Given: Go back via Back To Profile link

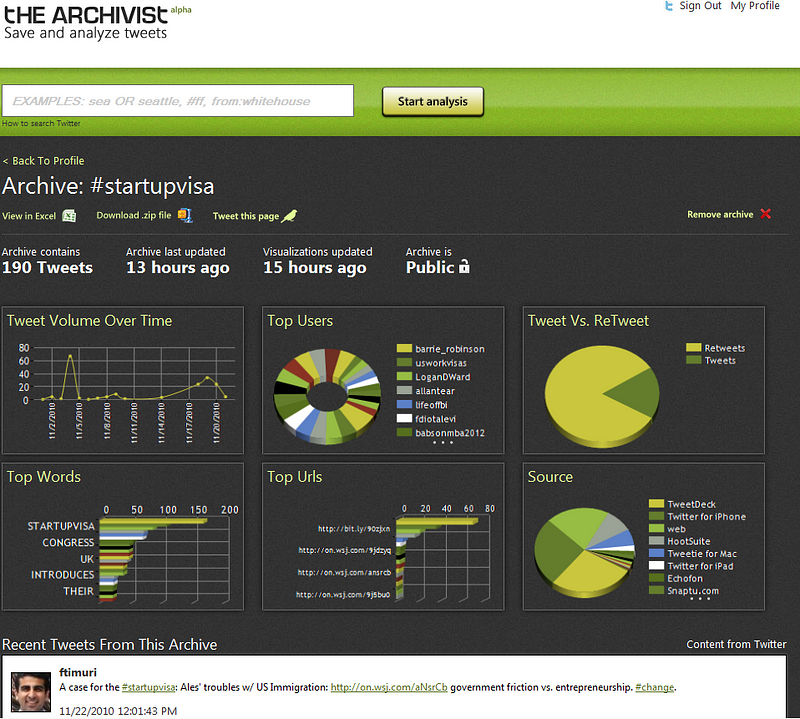Looking at the screenshot, I should [x=43, y=161].
